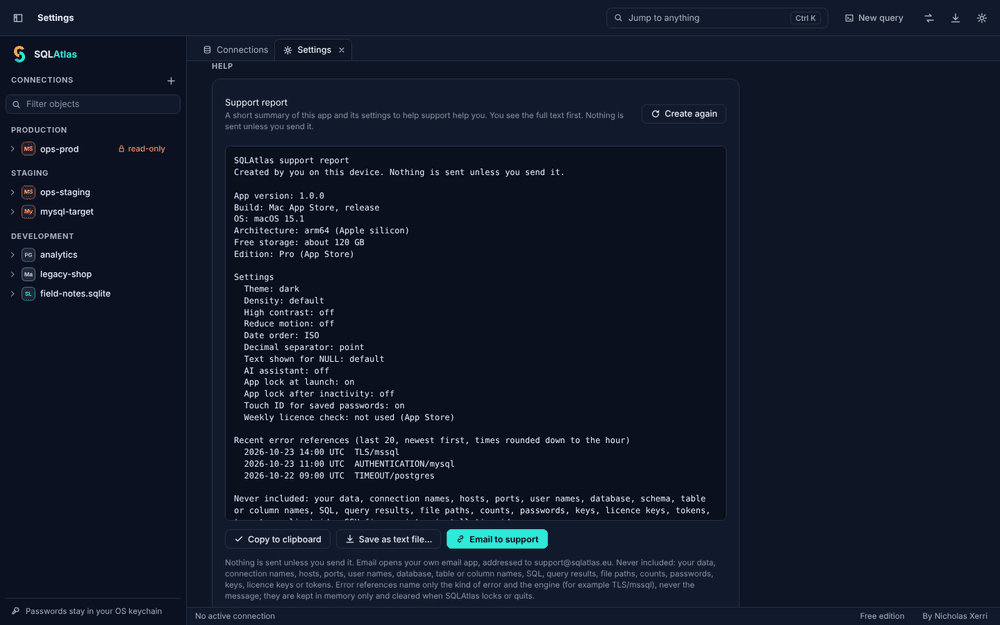Click the 'TLS/mssql' error reference line
1000x625 pixels.
tap(321, 452)
